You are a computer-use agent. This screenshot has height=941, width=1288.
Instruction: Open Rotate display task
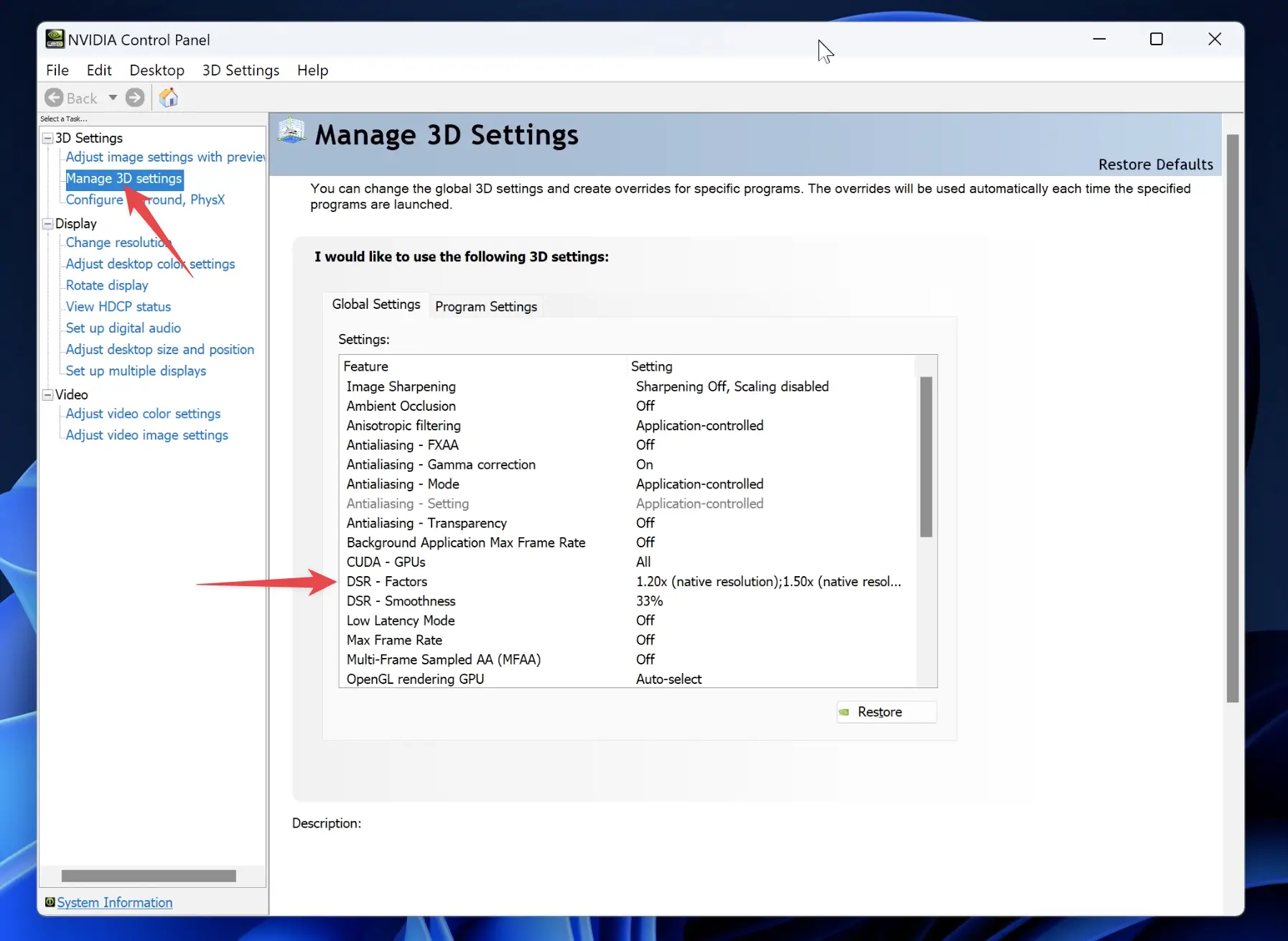pos(107,285)
